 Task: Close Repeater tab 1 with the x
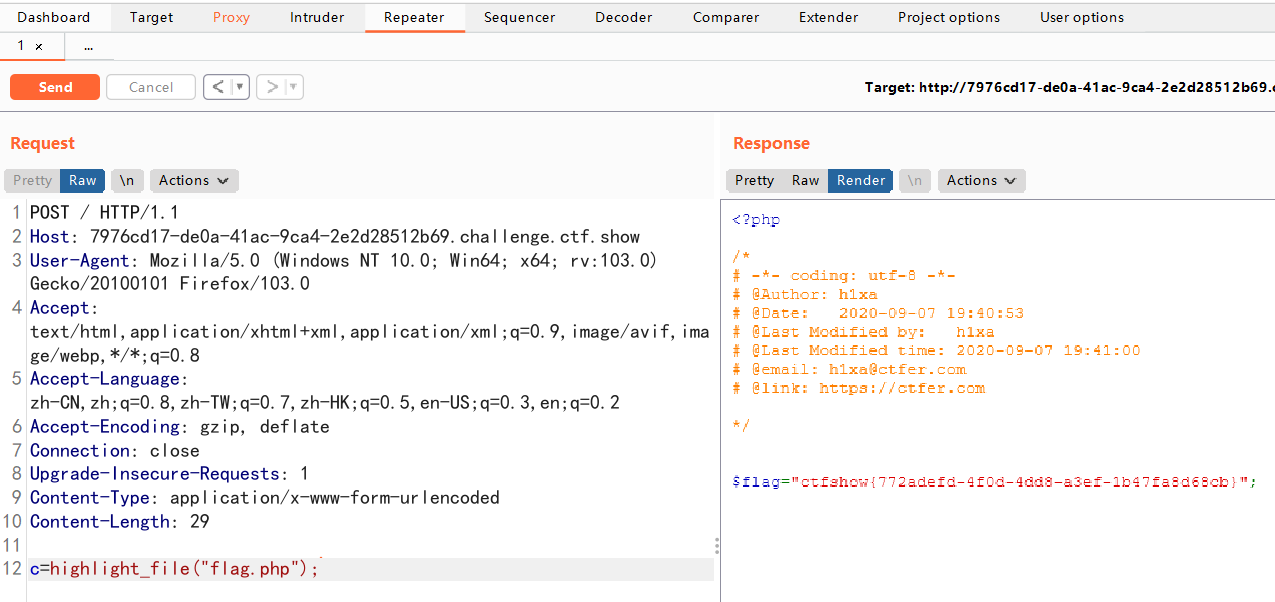coord(39,47)
